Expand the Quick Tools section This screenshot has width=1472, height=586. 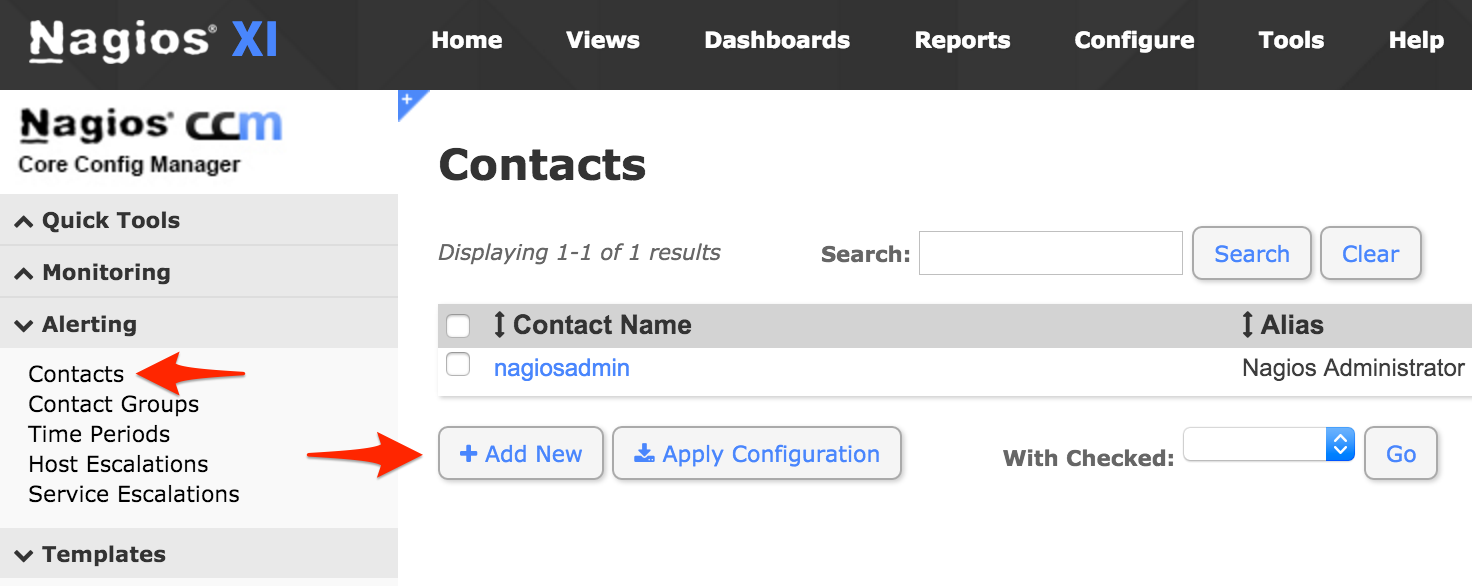click(x=110, y=221)
